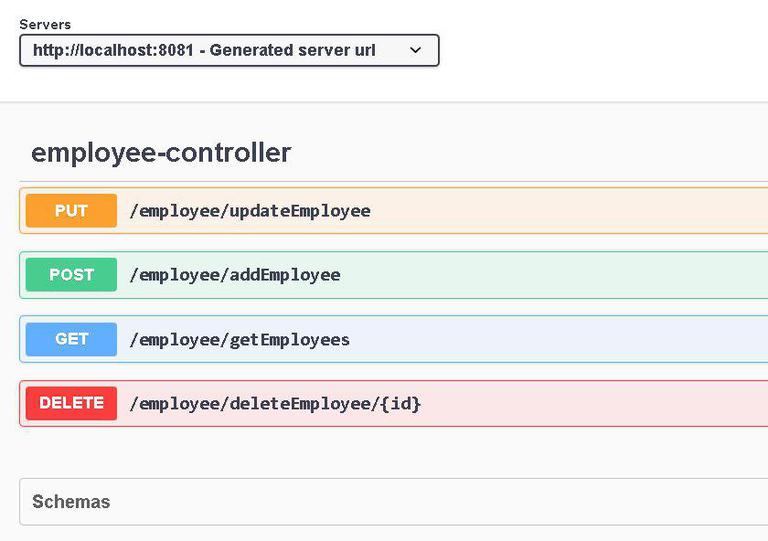Click empty area of PUT operation row
The height and width of the screenshot is (541, 768).
click(x=580, y=211)
